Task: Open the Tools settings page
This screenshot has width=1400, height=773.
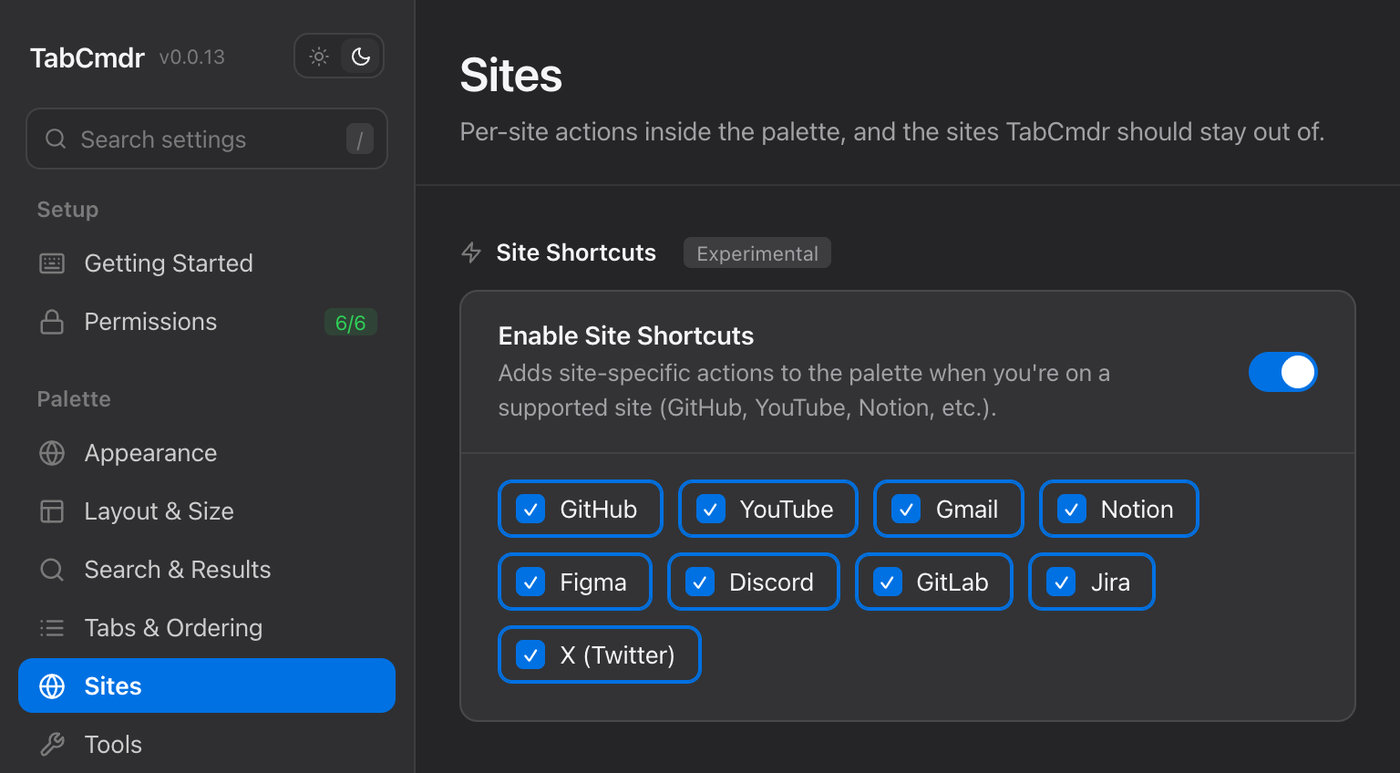Action: 207,744
